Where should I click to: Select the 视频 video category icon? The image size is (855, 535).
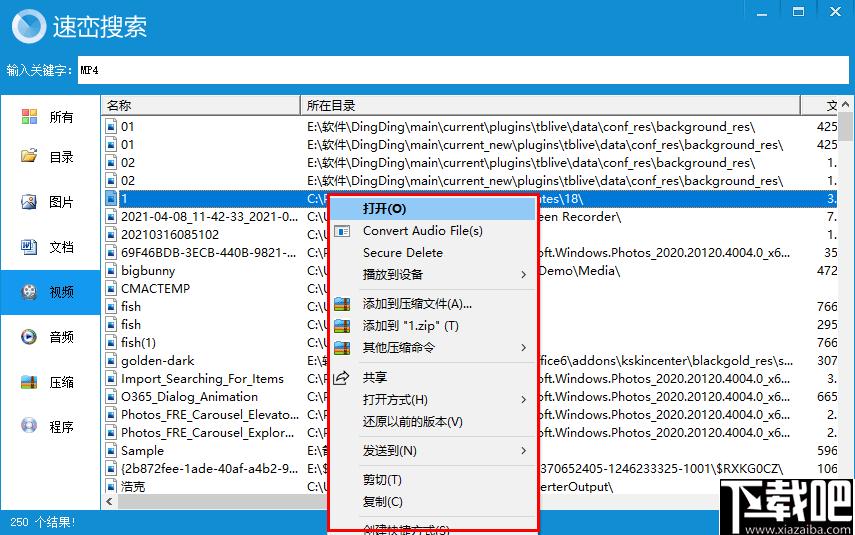pos(30,292)
